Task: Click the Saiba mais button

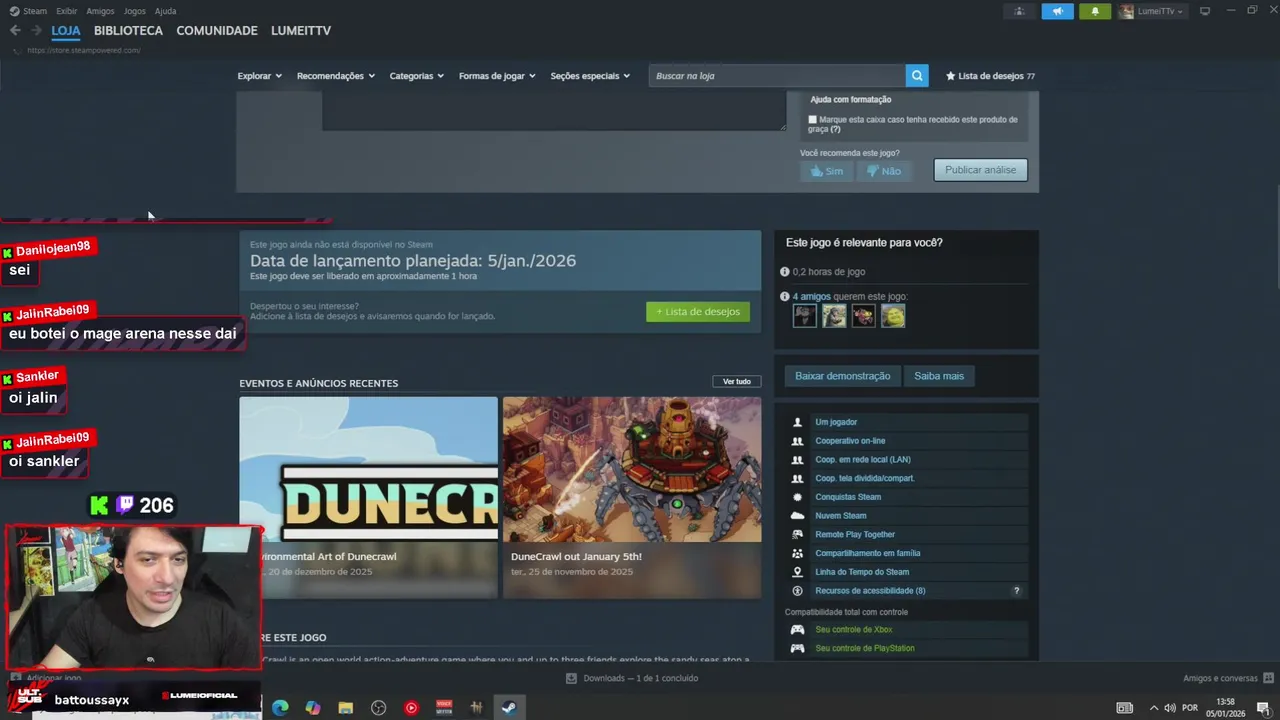Action: point(939,376)
